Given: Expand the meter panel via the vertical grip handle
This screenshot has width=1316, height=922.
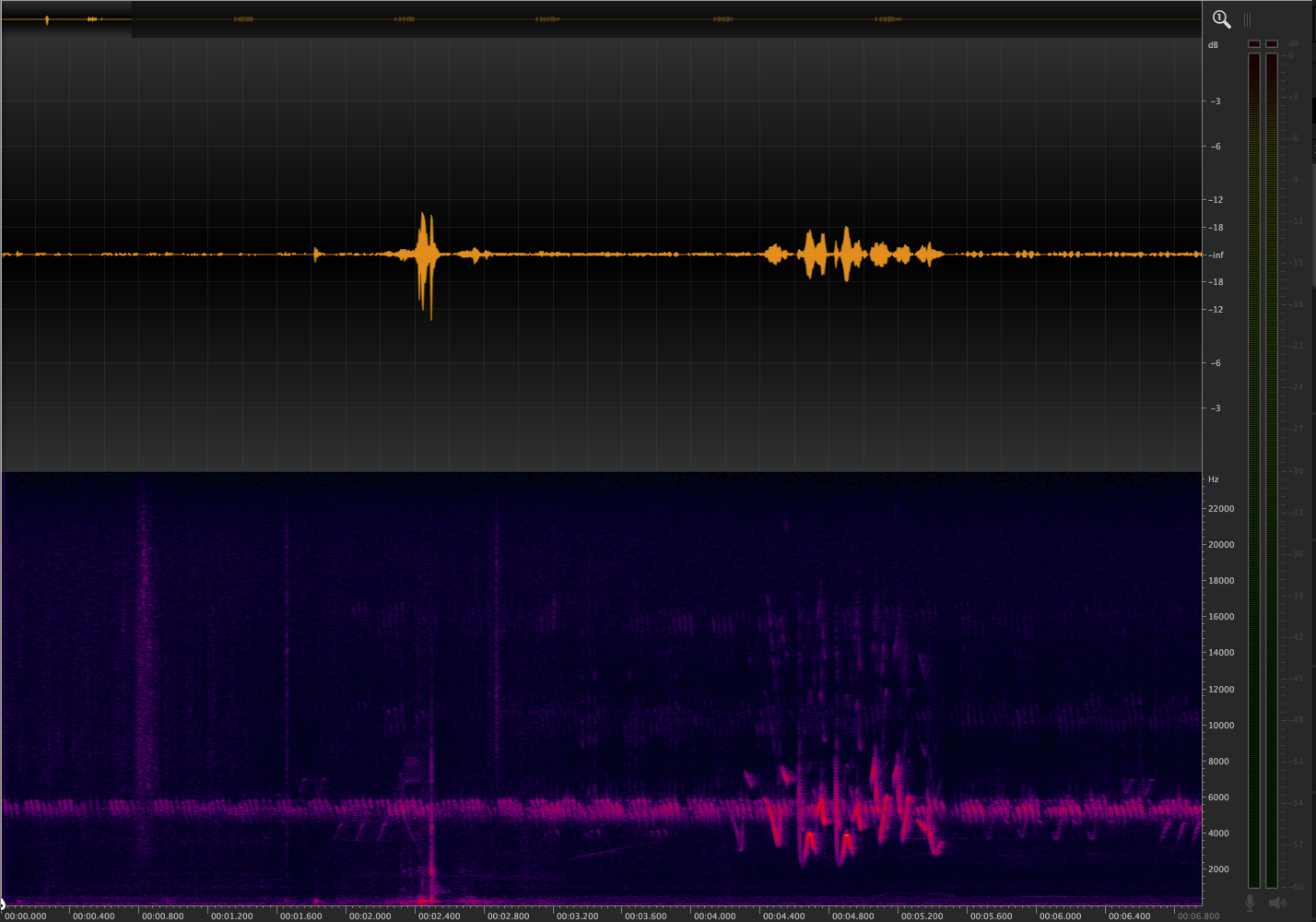Looking at the screenshot, I should (1247, 18).
